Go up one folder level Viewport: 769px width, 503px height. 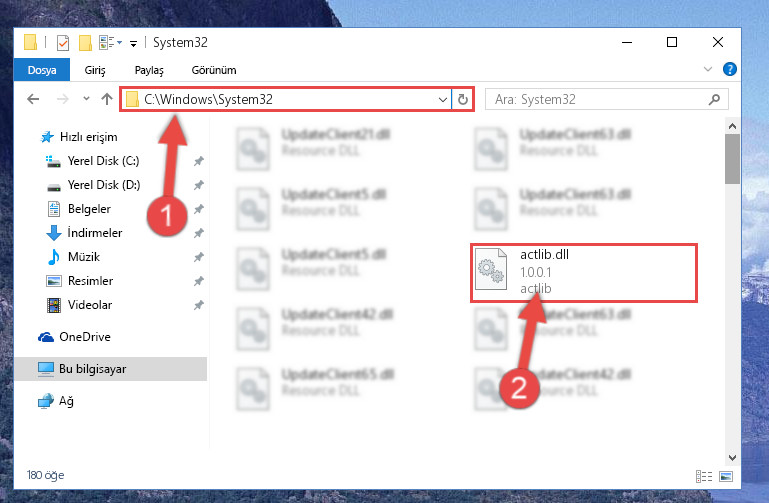point(106,100)
